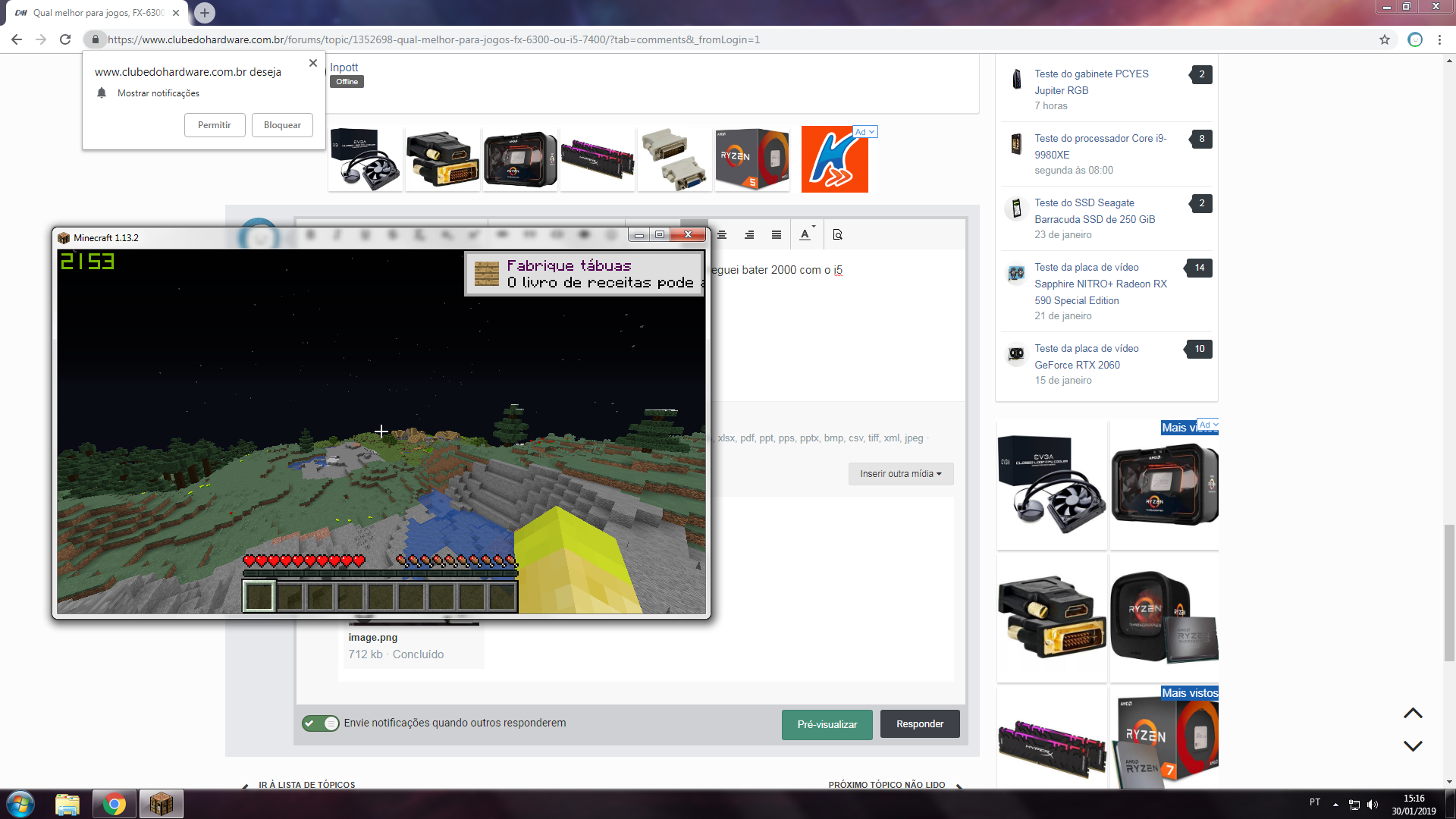The image size is (1456, 819).
Task: Open 'GeForce RTX 2060' test article
Action: (x=1087, y=356)
